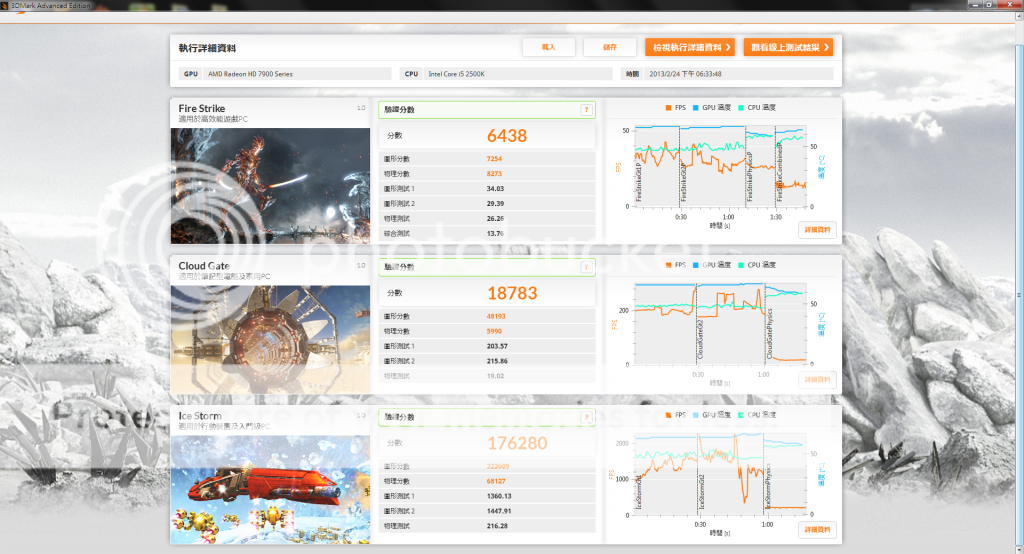Click the Fire Strike 驗證分數 header bar
The image size is (1024, 554).
coord(487,110)
